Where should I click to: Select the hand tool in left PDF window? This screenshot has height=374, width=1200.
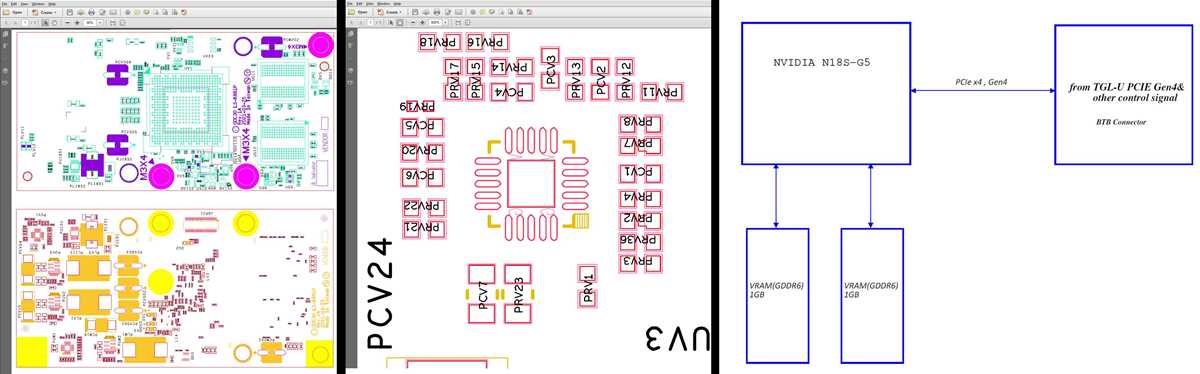[x=54, y=22]
